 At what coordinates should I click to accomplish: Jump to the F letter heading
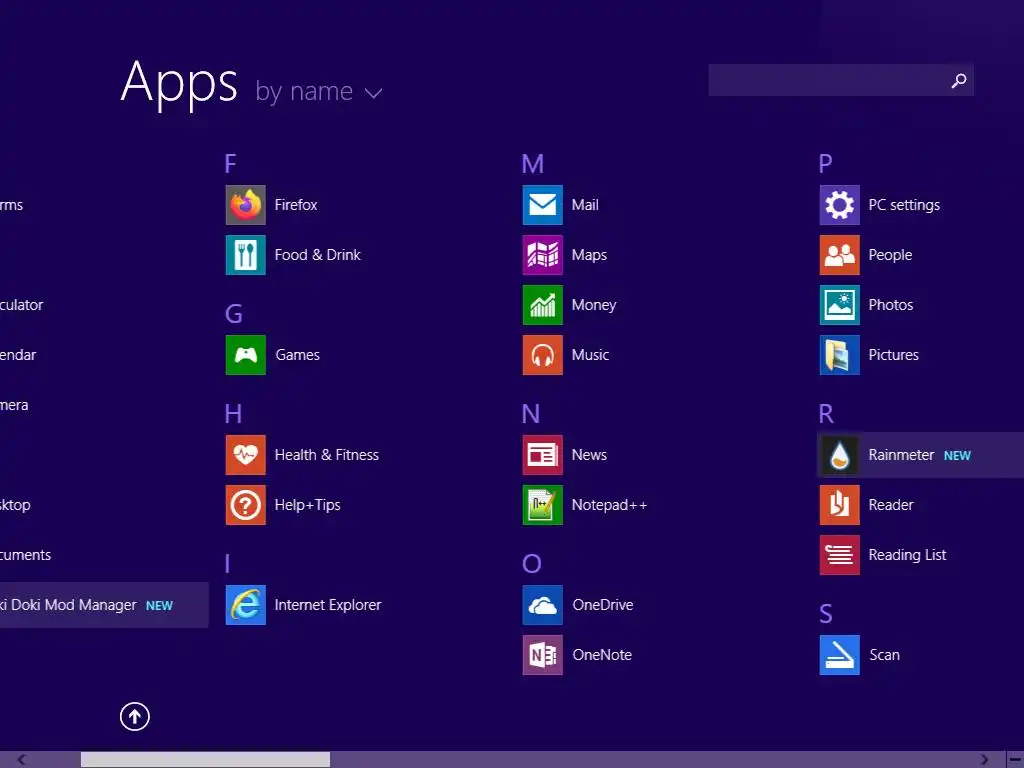point(231,163)
